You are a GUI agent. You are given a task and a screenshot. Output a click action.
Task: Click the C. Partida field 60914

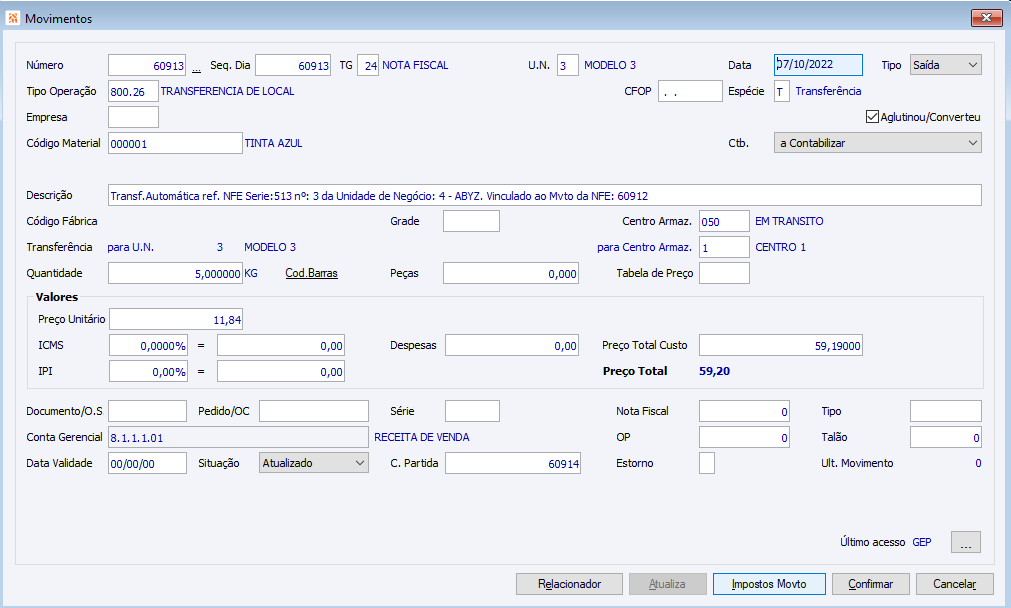513,463
